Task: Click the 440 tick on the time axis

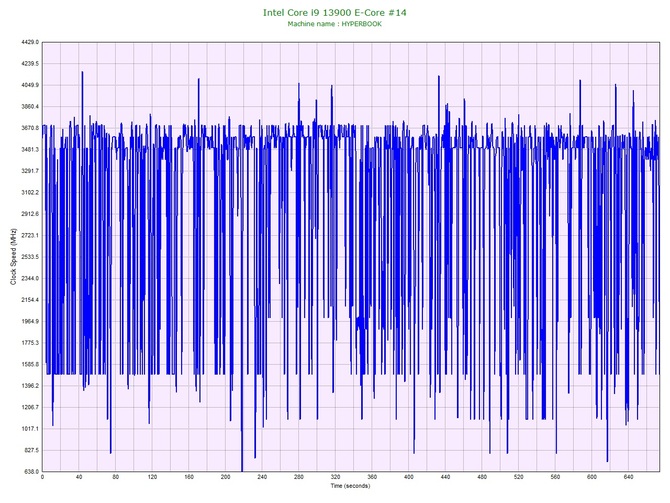Action: point(445,477)
